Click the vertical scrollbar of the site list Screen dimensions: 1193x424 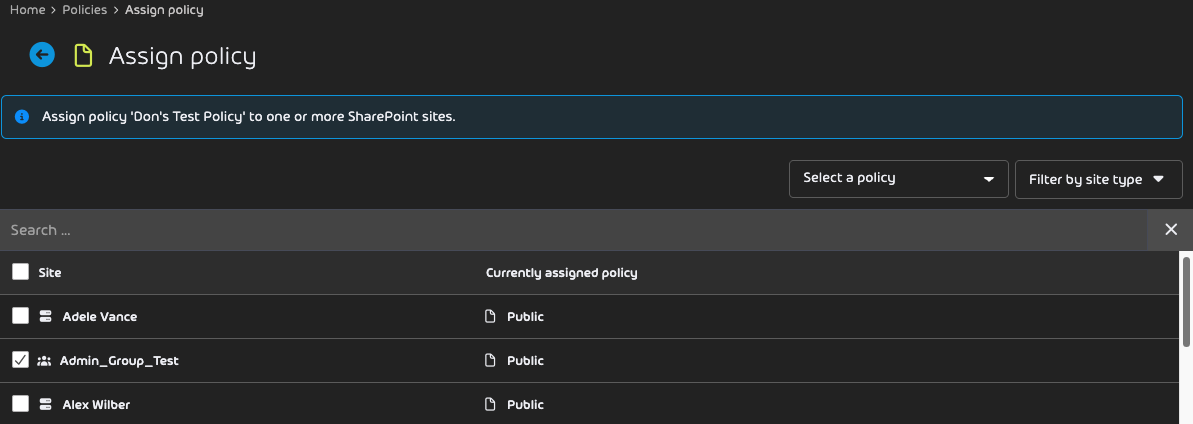1186,301
